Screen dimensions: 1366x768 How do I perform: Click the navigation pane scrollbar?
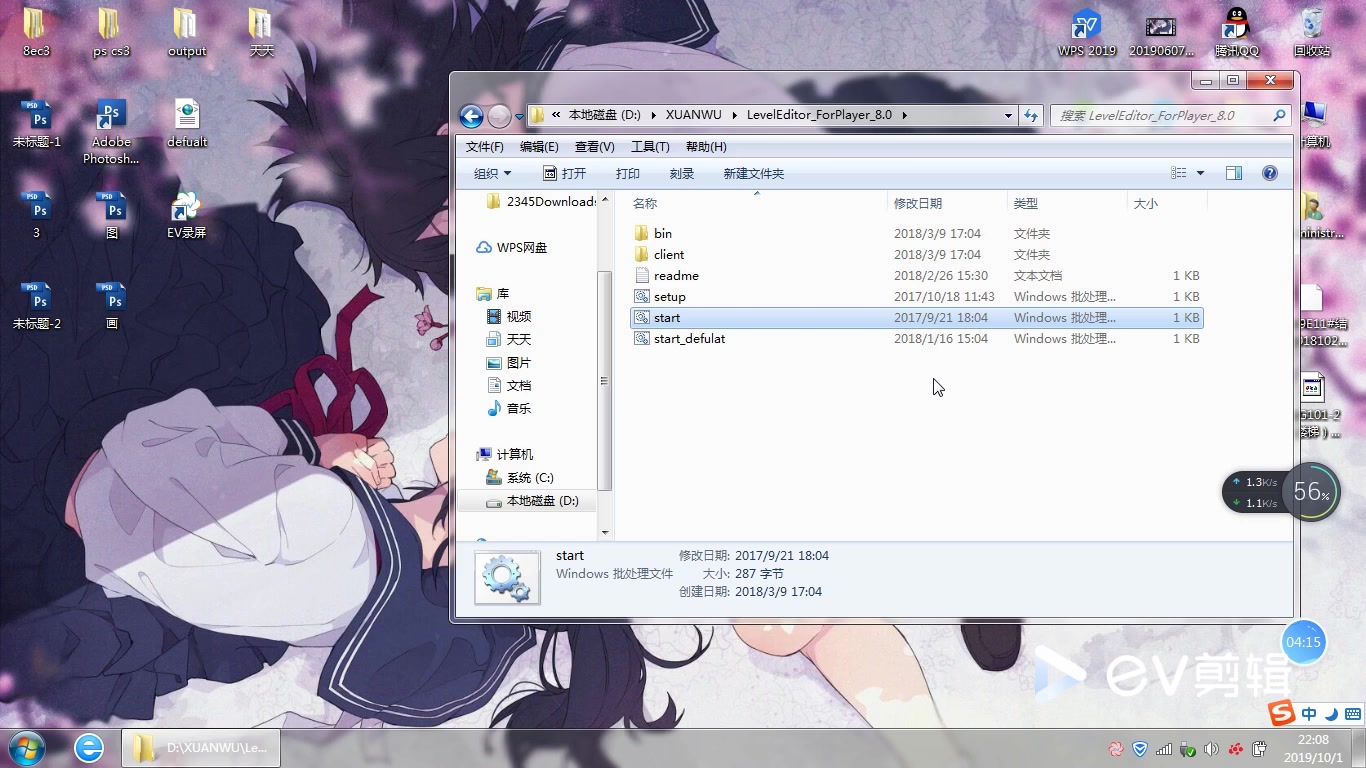click(604, 379)
